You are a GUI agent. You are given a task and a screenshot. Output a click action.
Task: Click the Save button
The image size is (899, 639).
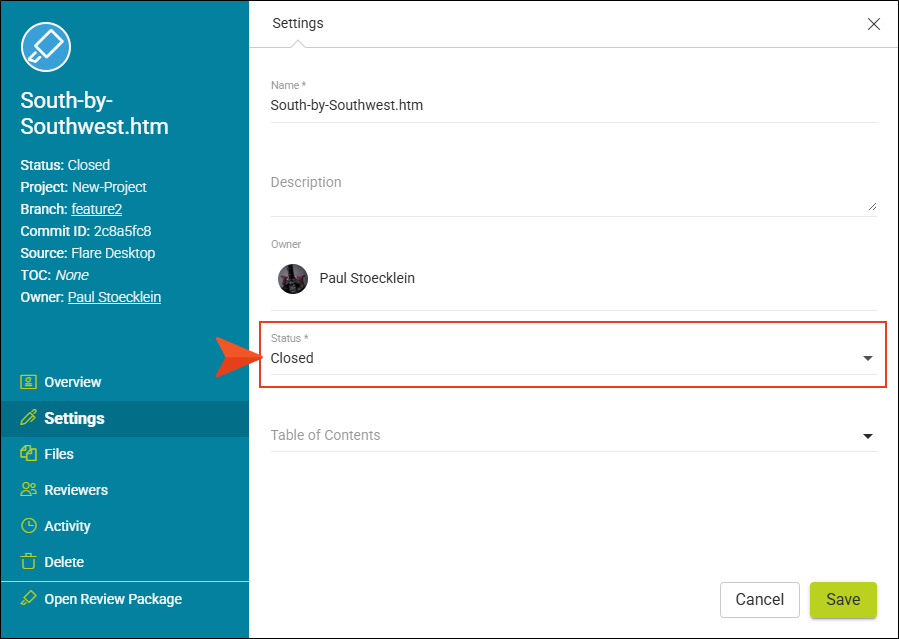click(x=843, y=599)
